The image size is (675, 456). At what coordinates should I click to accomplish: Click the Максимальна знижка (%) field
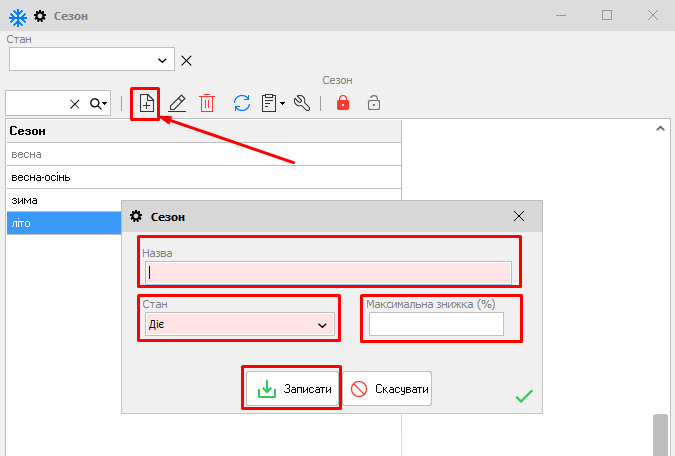(x=436, y=325)
